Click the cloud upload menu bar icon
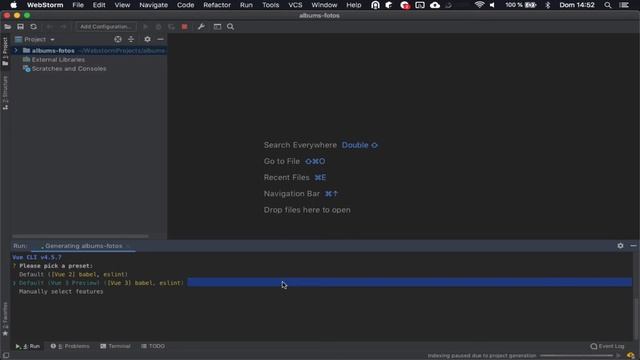 tap(435, 5)
